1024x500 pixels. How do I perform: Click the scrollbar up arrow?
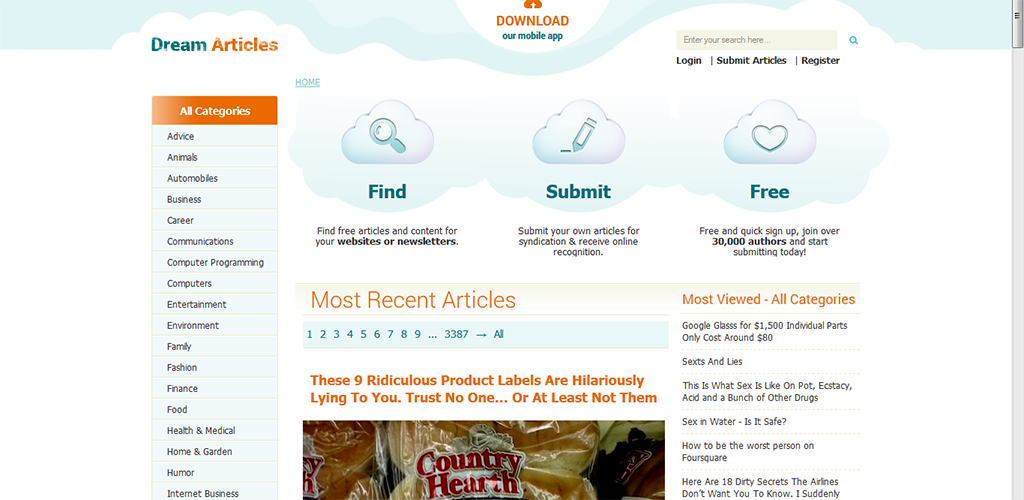point(1018,5)
